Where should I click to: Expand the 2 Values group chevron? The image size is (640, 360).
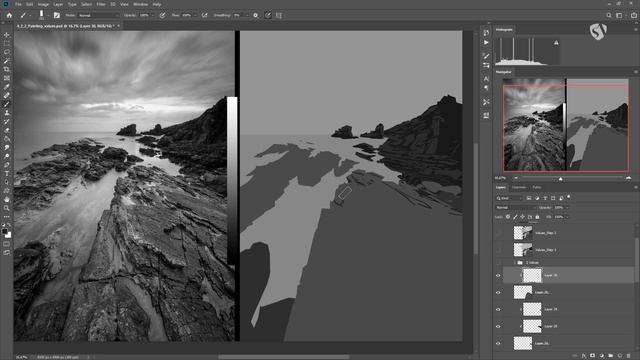(x=514, y=262)
